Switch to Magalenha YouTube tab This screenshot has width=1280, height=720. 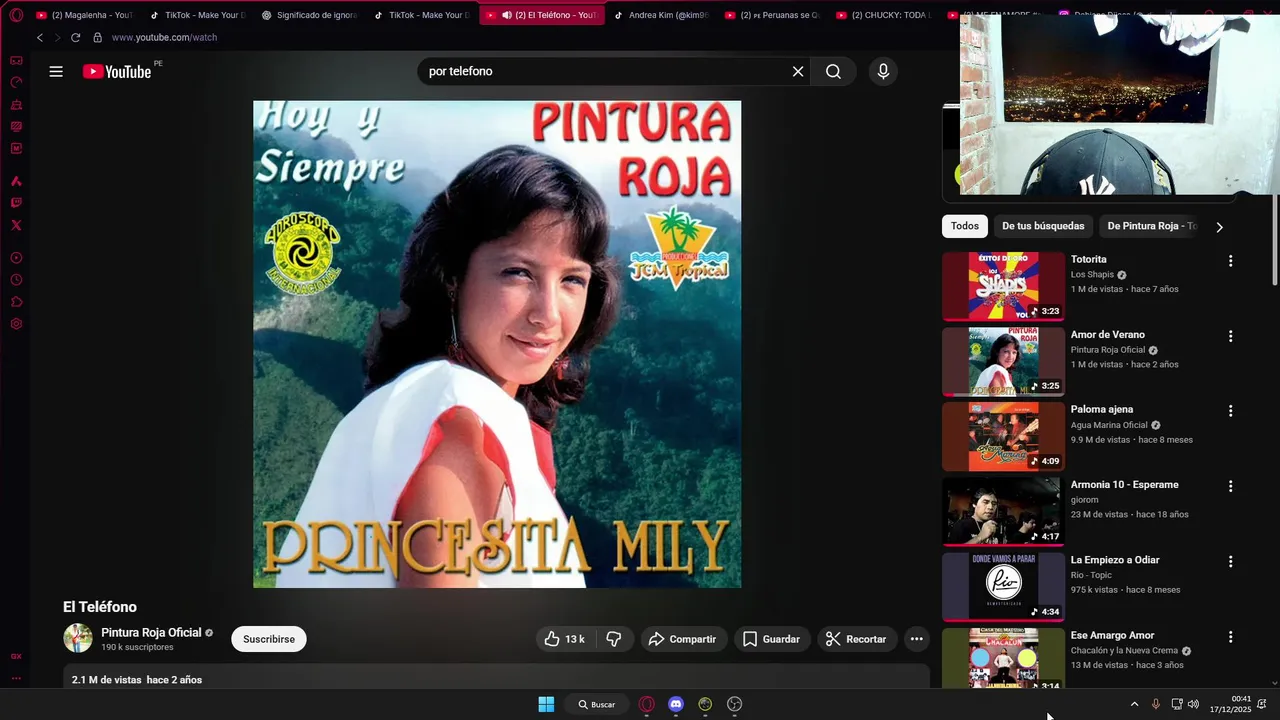coord(85,15)
